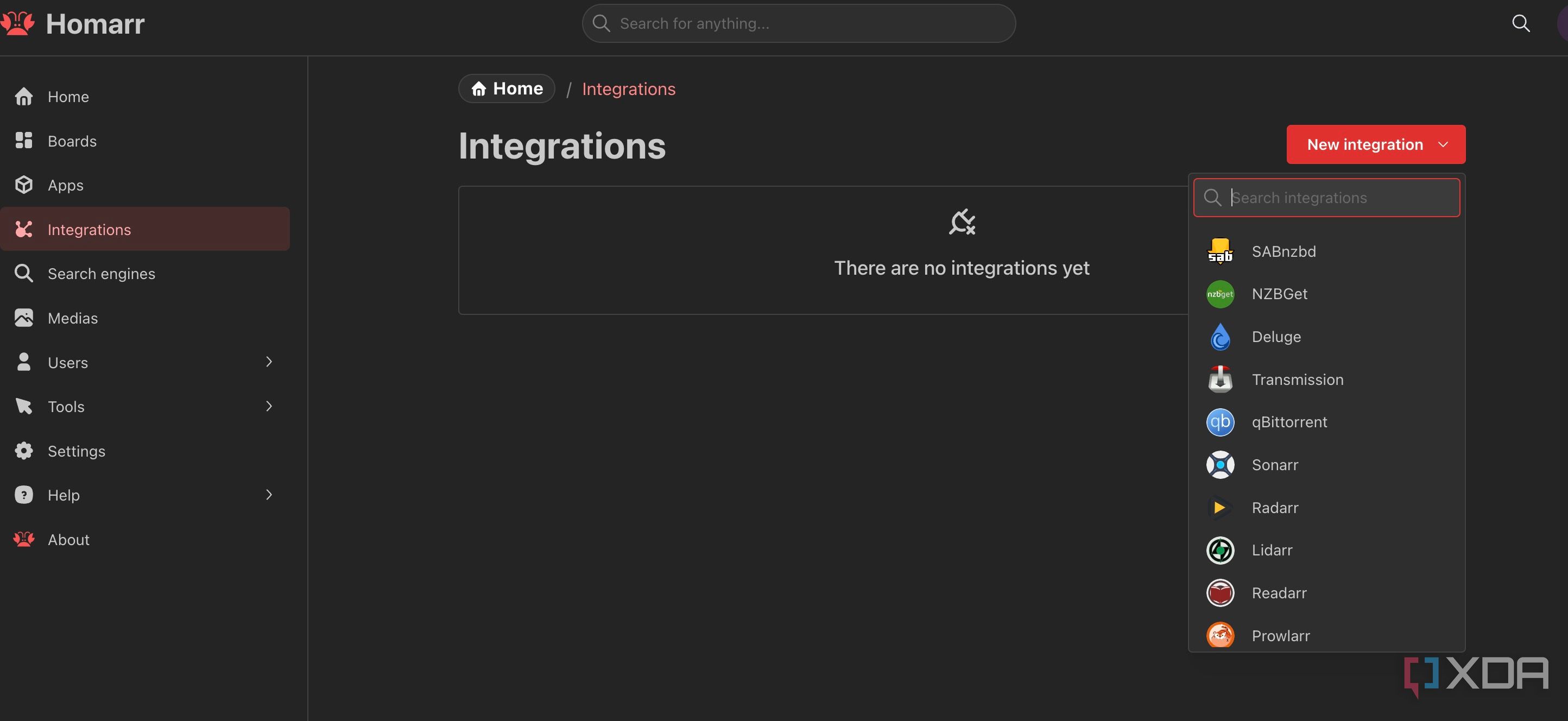
Task: Click the qBittorrent blue logo icon
Action: click(1220, 422)
